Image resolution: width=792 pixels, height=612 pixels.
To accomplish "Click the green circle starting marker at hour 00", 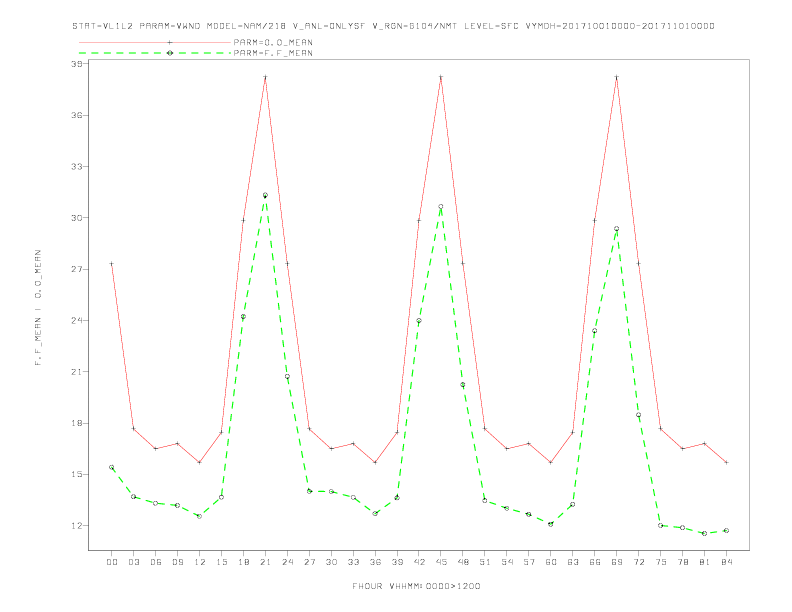I will coord(112,467).
